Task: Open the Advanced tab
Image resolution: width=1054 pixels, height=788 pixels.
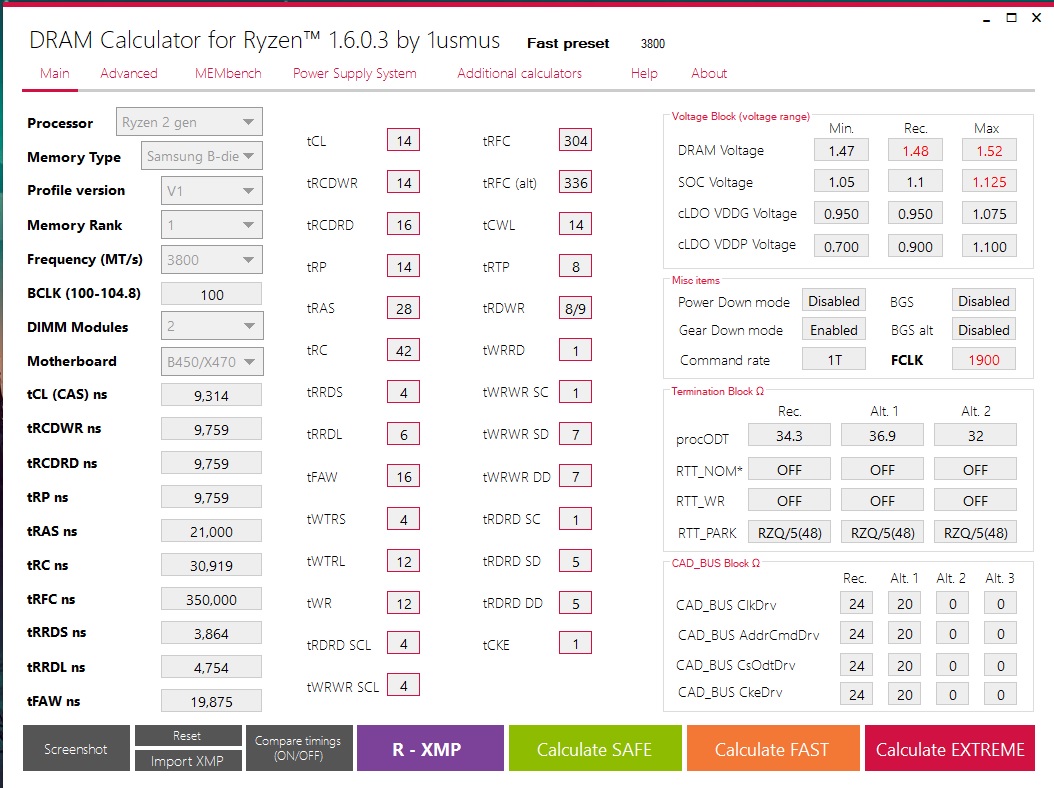Action: pyautogui.click(x=129, y=73)
